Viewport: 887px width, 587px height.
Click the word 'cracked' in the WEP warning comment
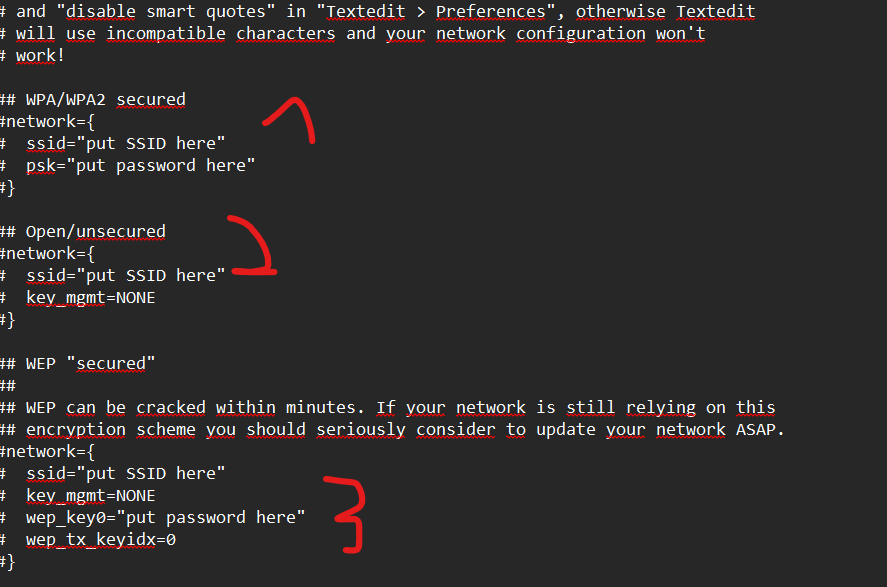(x=171, y=408)
